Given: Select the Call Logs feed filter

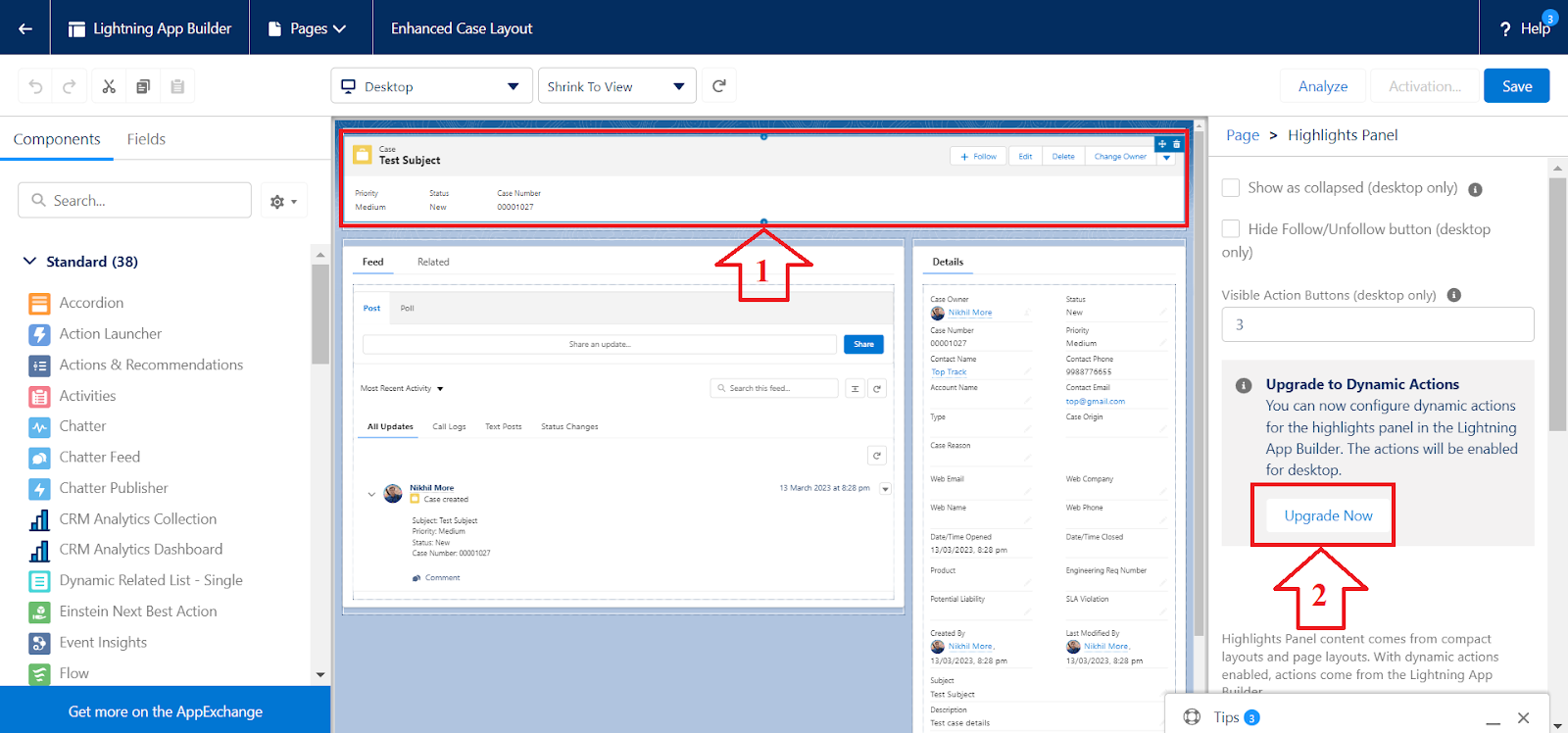Looking at the screenshot, I should (449, 427).
